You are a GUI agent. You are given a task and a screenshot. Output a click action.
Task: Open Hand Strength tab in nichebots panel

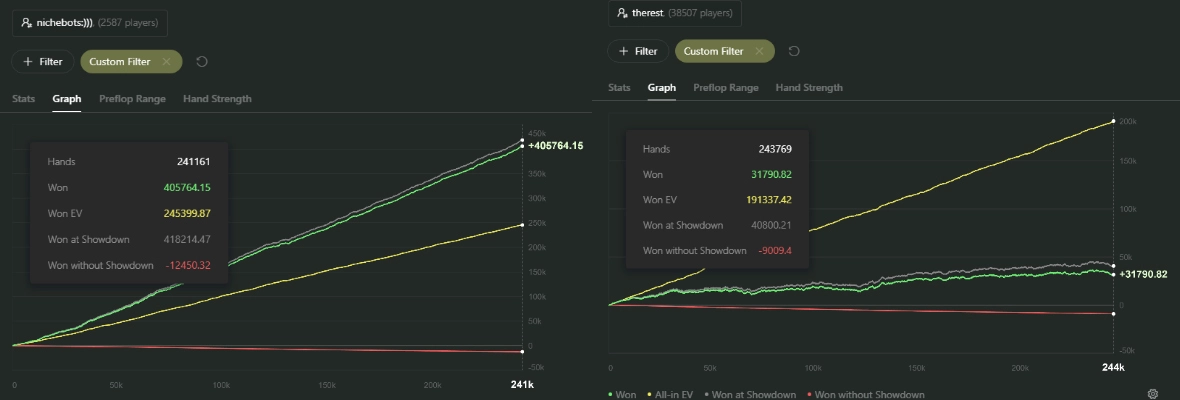[x=217, y=98]
